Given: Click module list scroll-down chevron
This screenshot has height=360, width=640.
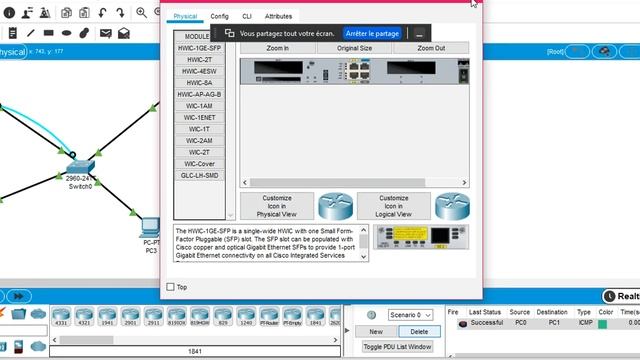Looking at the screenshot, I should coord(231,215).
